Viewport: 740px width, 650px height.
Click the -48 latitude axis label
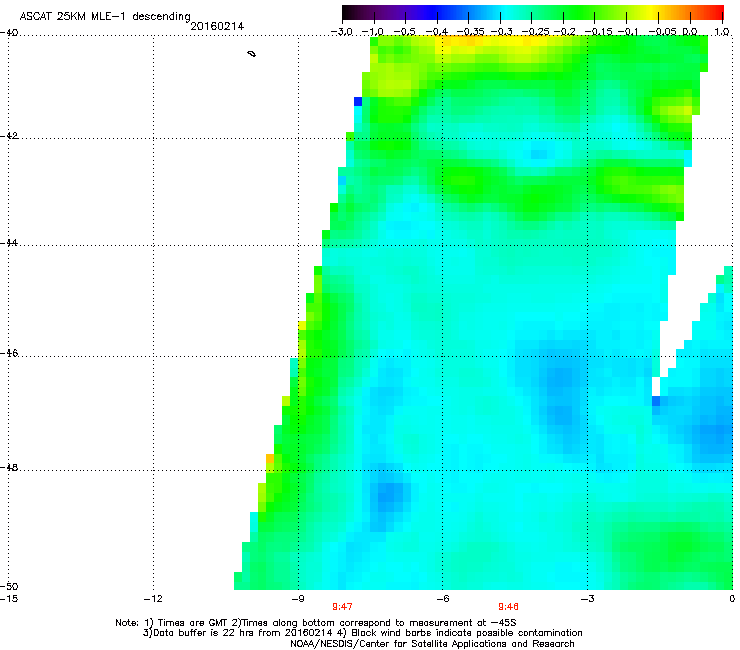point(9,467)
